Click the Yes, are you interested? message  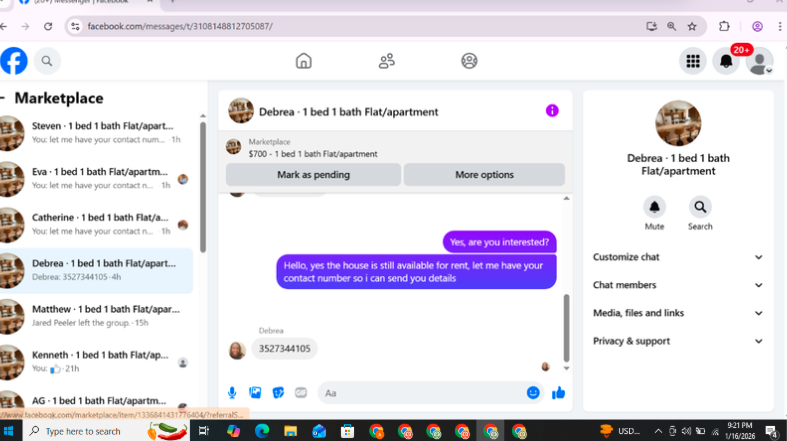tap(499, 242)
